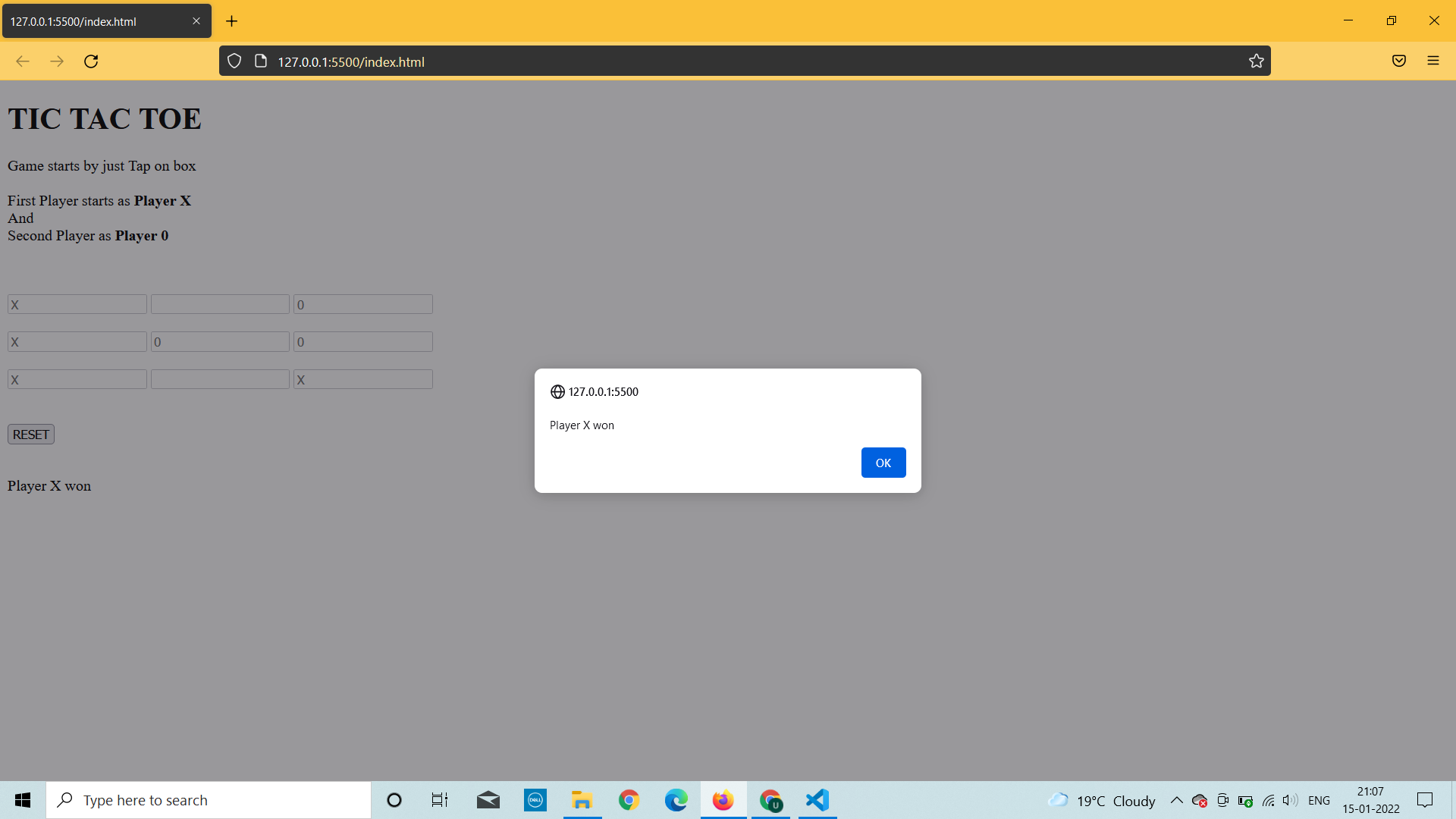The height and width of the screenshot is (819, 1456).
Task: Open the Pocket save icon
Action: pyautogui.click(x=1398, y=61)
